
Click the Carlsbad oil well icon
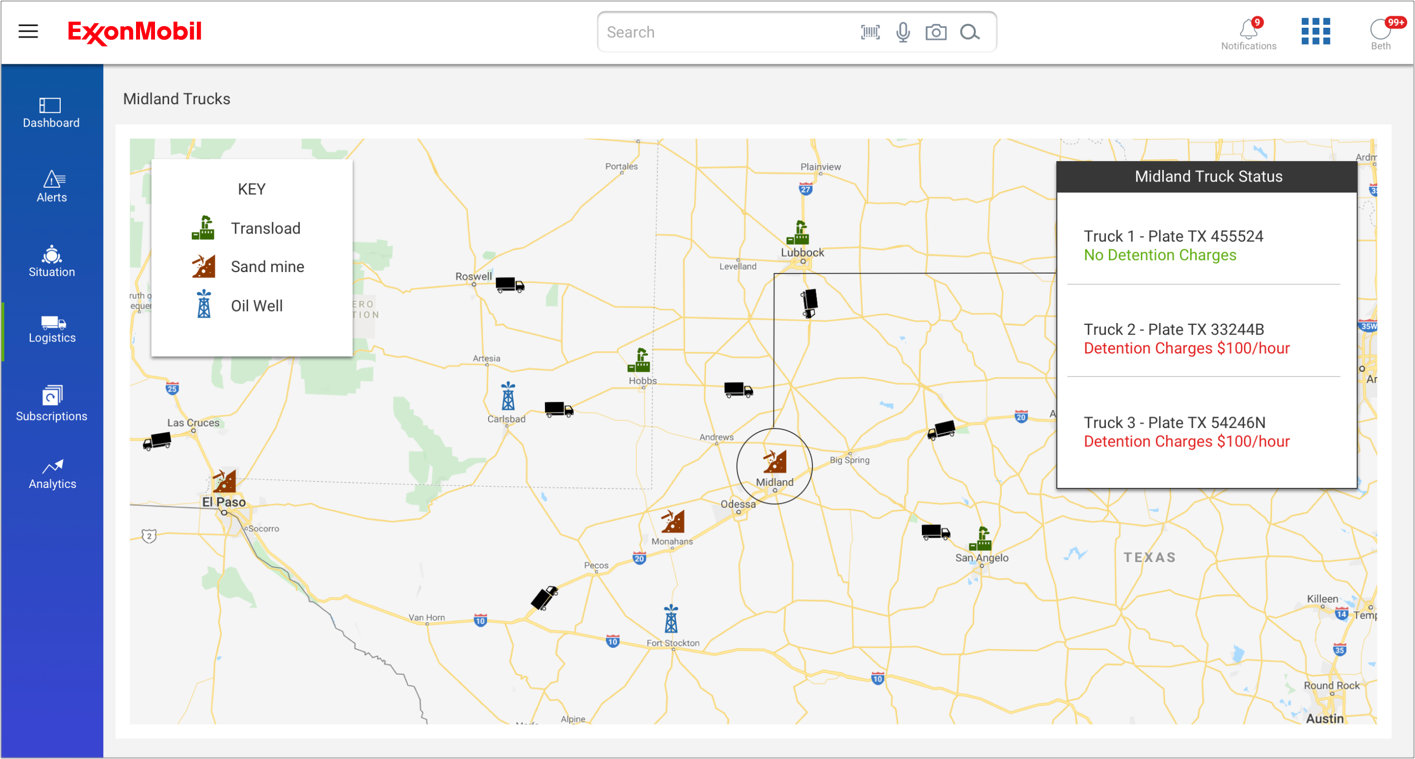508,396
